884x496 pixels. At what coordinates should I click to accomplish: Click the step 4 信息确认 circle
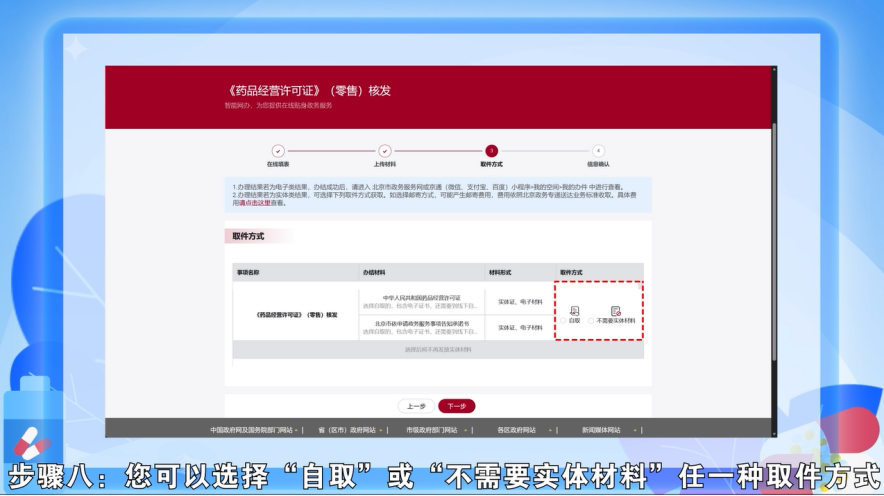click(x=598, y=151)
